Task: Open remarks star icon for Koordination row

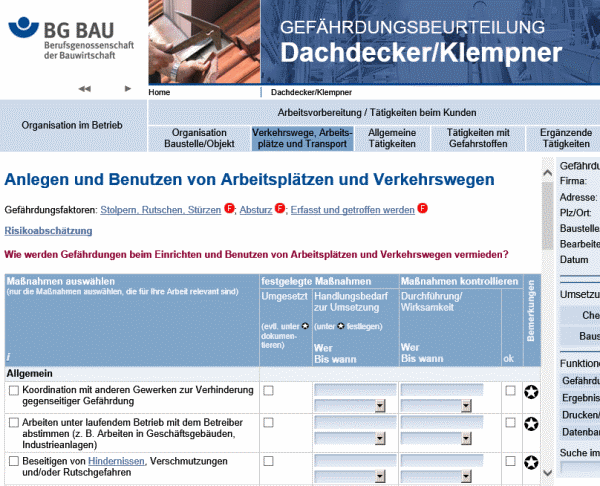Action: click(531, 392)
